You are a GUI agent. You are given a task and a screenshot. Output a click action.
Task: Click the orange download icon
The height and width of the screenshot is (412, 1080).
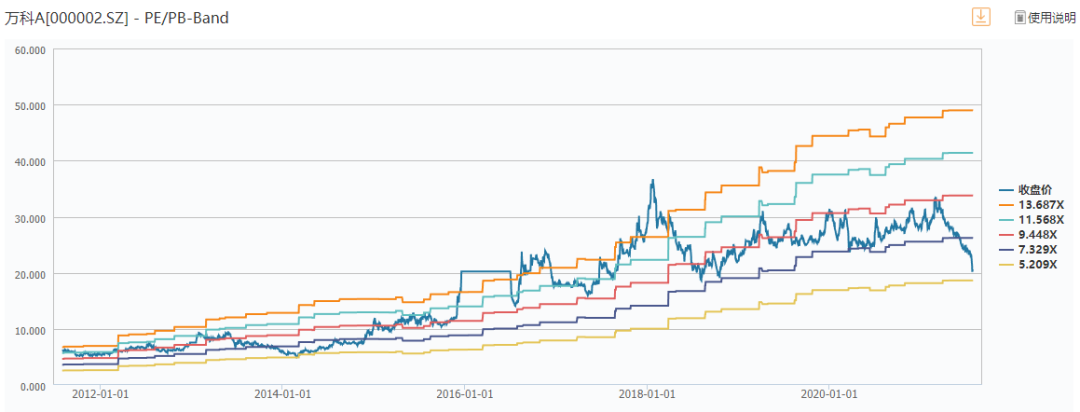[980, 17]
